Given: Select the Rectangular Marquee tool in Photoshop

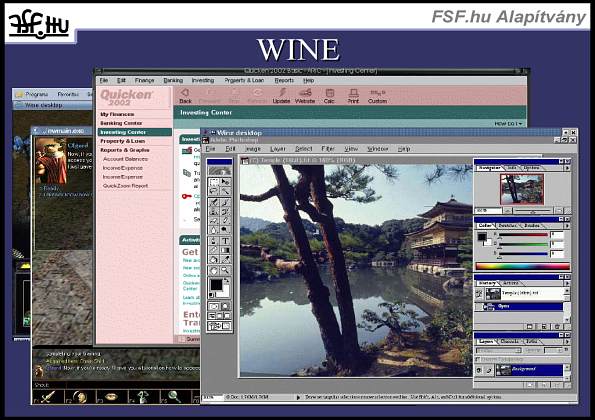Looking at the screenshot, I should tap(213, 181).
